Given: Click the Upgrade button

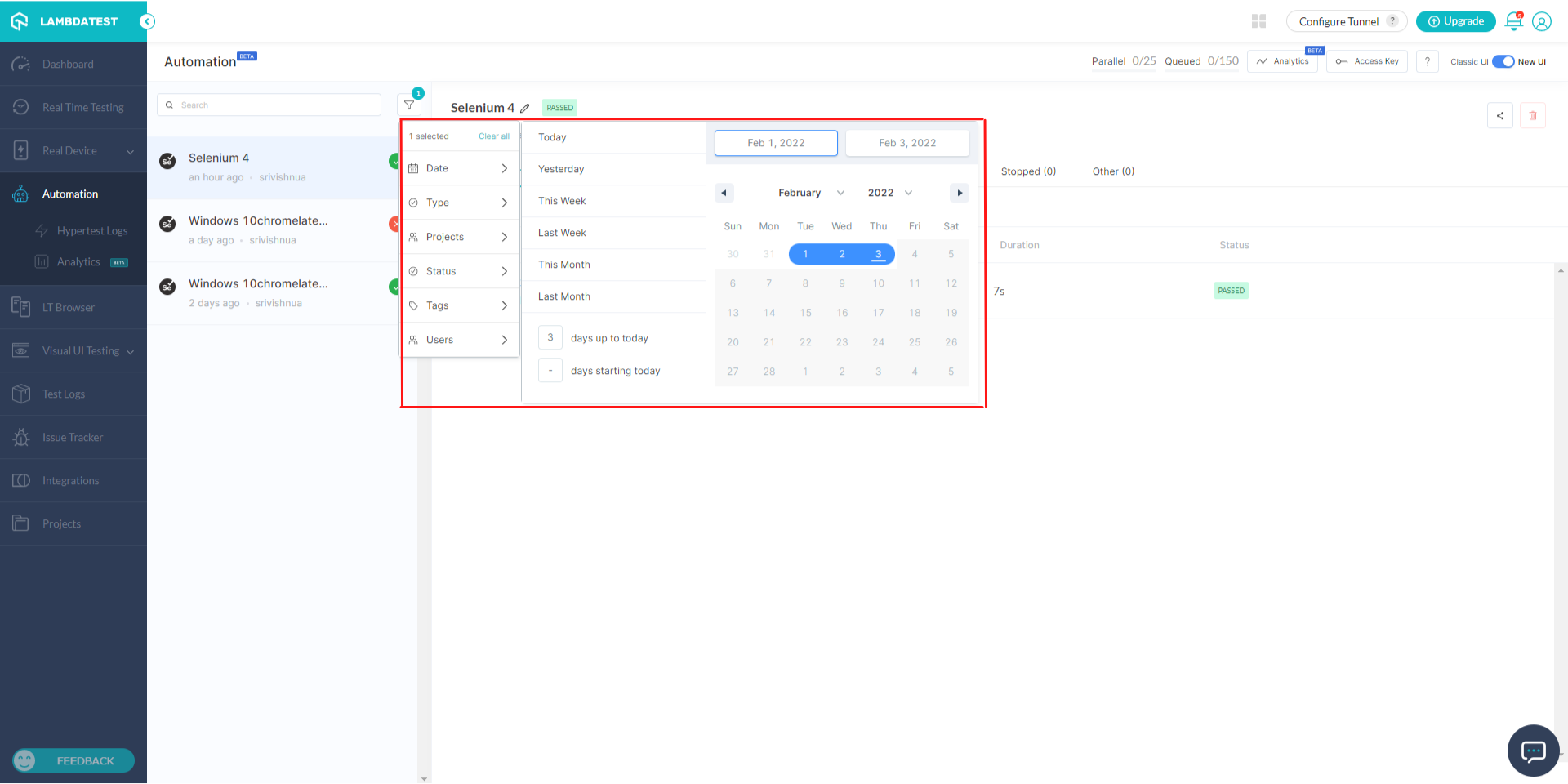Looking at the screenshot, I should 1455,21.
